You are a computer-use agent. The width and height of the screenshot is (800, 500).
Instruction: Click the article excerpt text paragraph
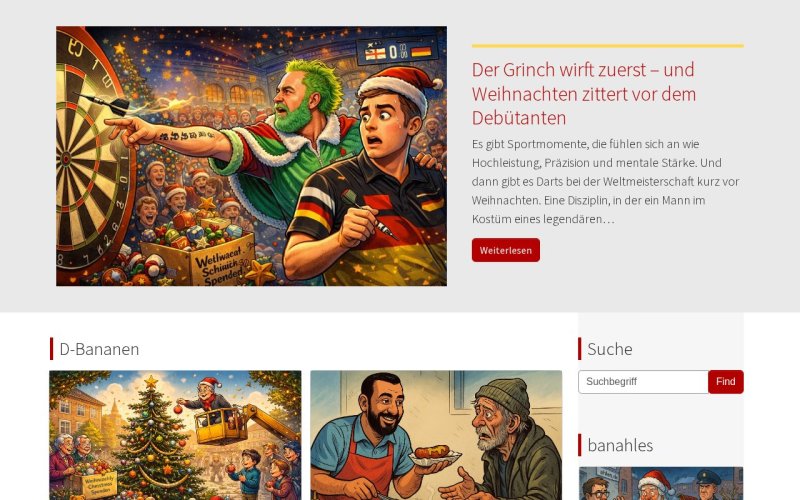[x=606, y=182]
